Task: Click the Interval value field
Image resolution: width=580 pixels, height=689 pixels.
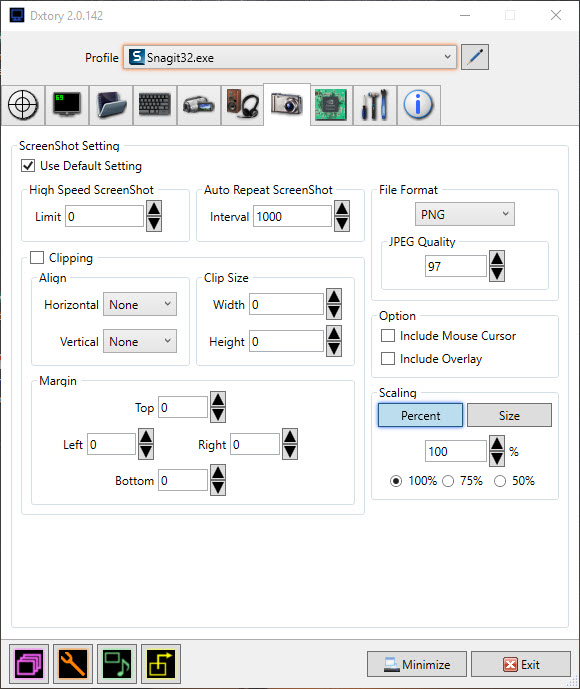Action: (x=292, y=216)
